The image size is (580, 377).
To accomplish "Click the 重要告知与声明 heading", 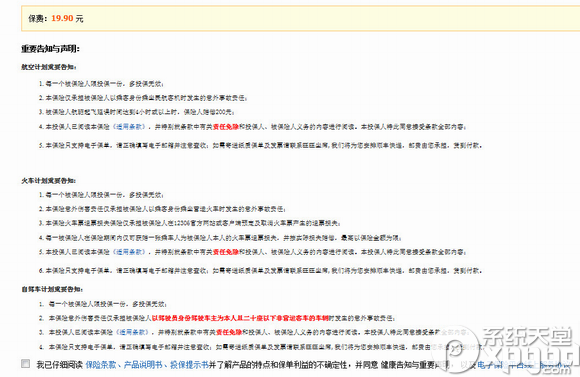I will 50,48.
